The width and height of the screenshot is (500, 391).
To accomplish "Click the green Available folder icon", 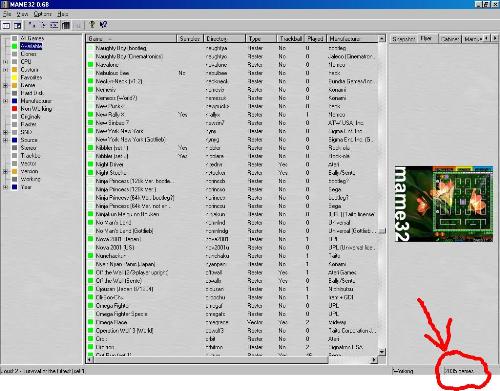I will click(x=15, y=46).
